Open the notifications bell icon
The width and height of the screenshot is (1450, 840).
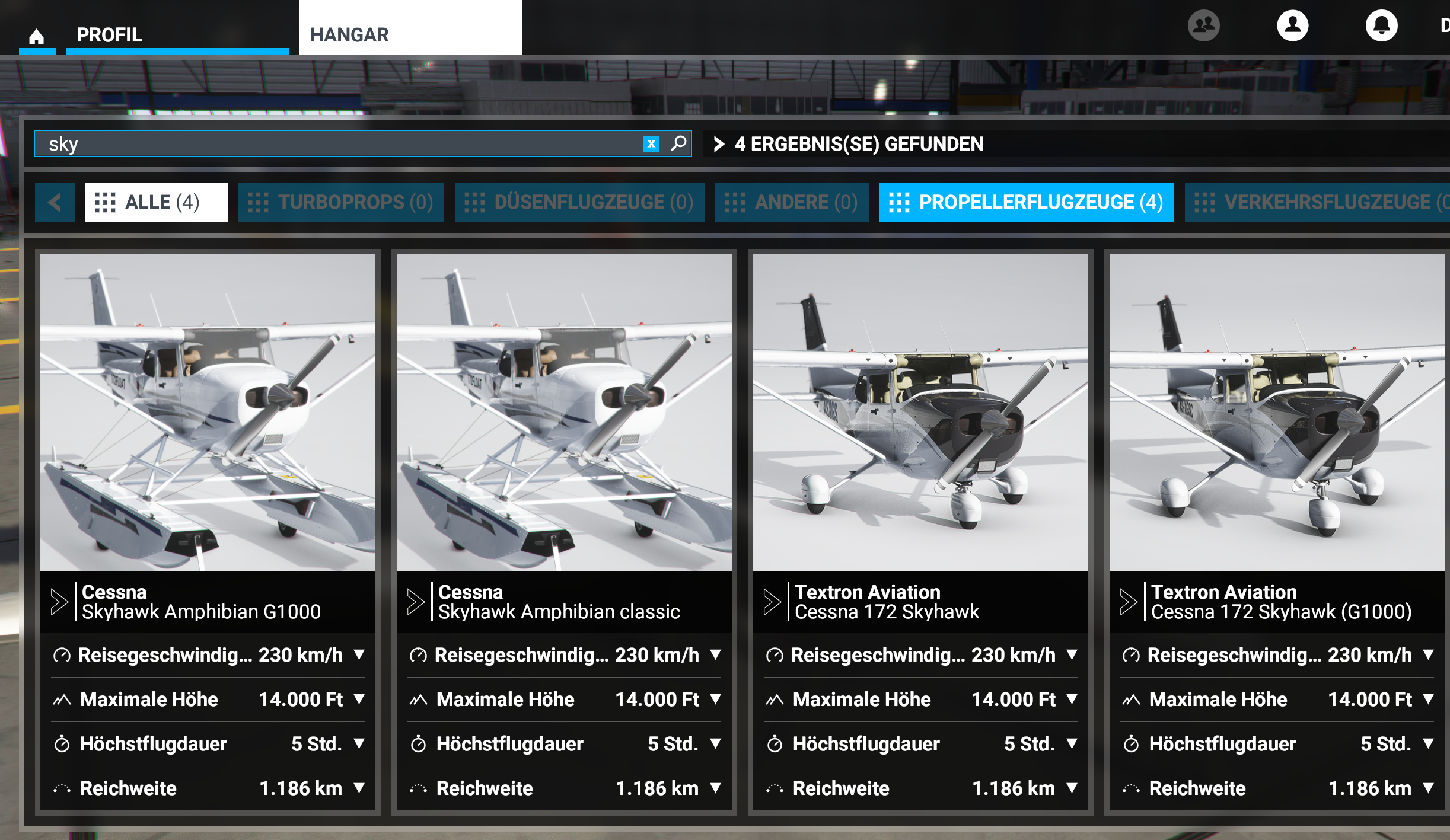(x=1381, y=25)
